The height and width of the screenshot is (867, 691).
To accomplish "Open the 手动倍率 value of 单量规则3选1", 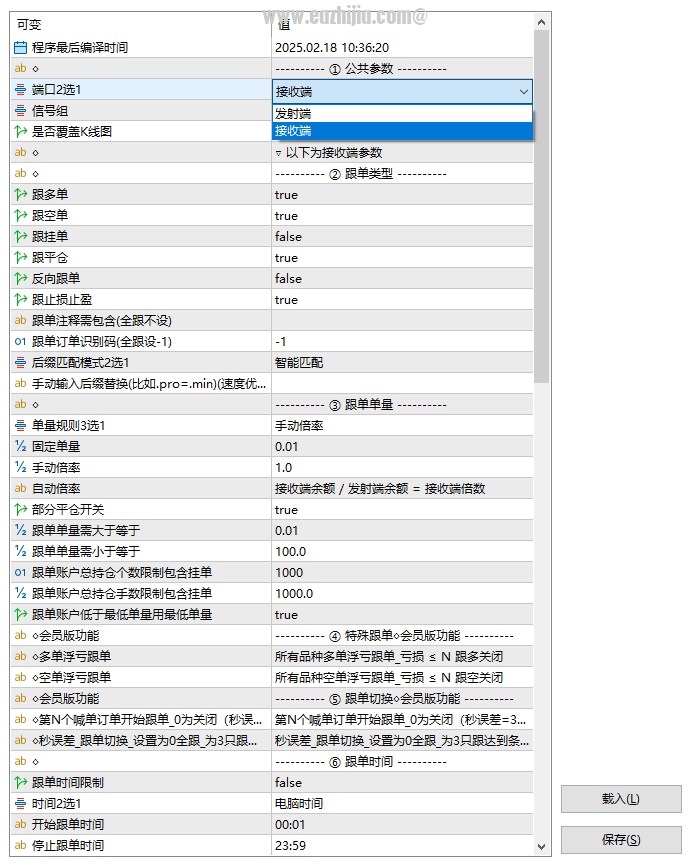I will click(x=402, y=426).
